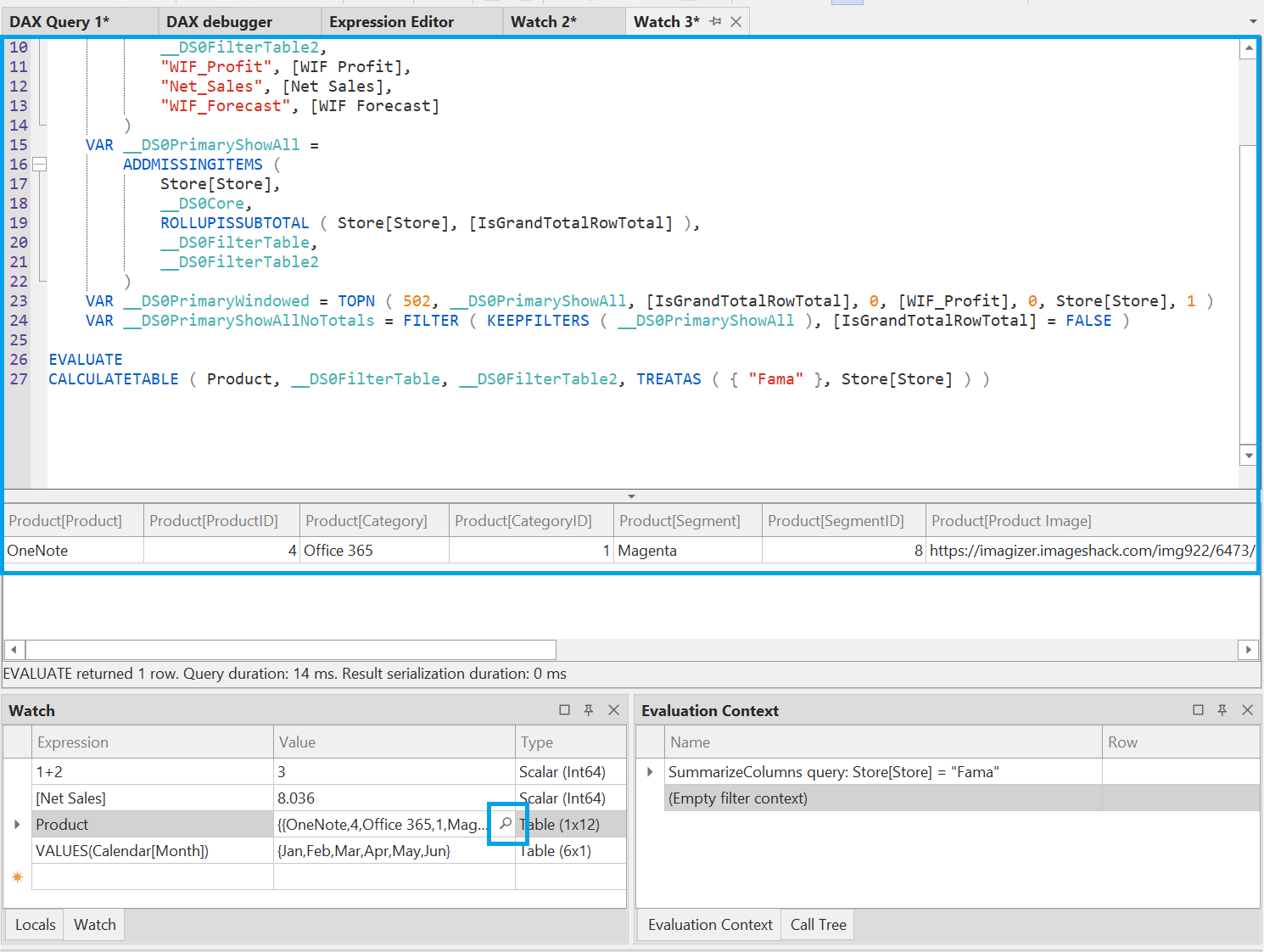Open the Expression Editor tab
The height and width of the screenshot is (952, 1264).
point(391,22)
